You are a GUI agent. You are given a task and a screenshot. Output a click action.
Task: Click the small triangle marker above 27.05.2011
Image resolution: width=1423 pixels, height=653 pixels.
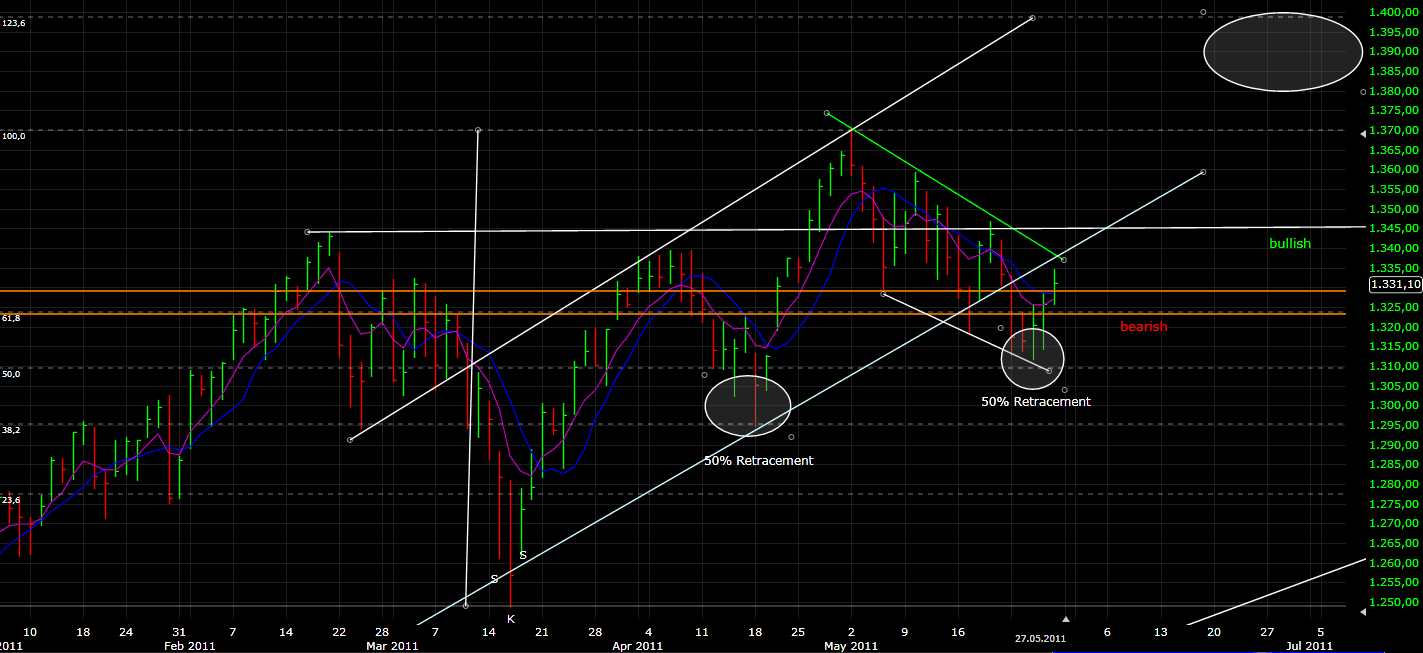[x=1065, y=619]
